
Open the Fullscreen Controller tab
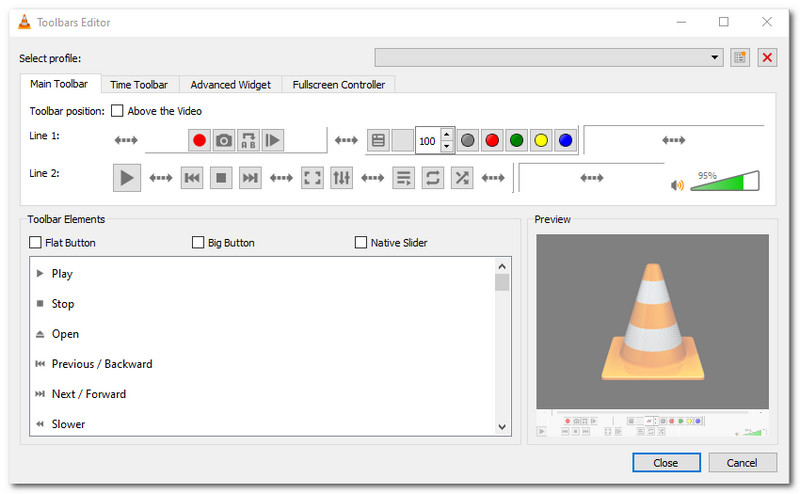click(338, 85)
